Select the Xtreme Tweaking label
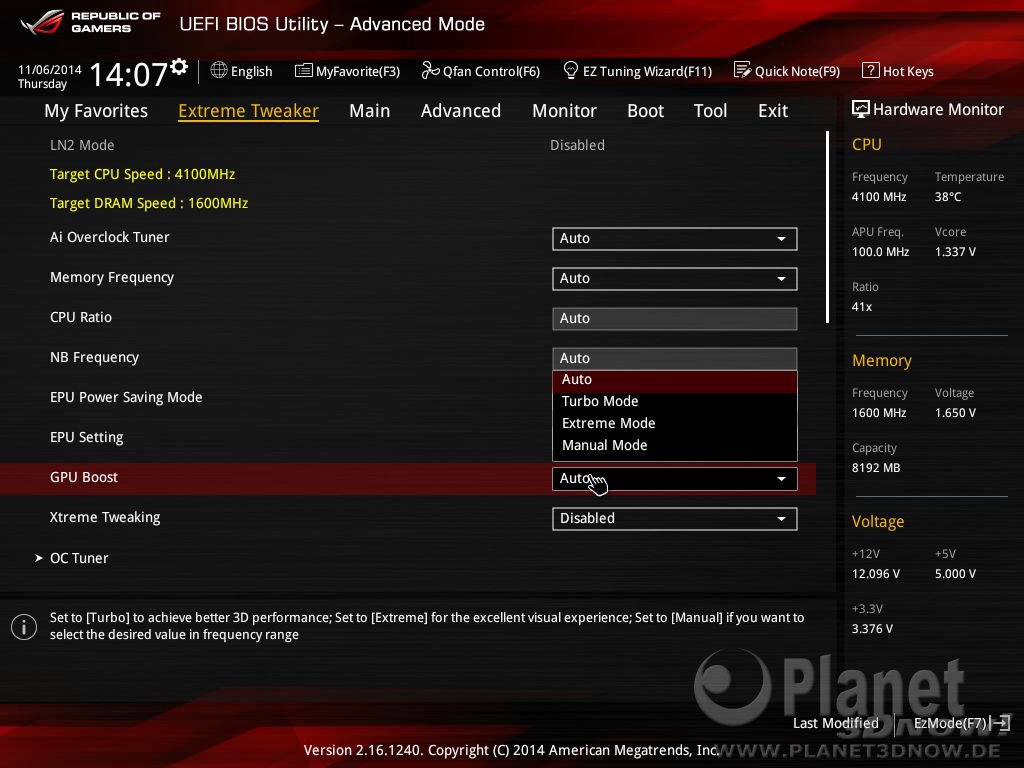The height and width of the screenshot is (768, 1024). pos(105,517)
